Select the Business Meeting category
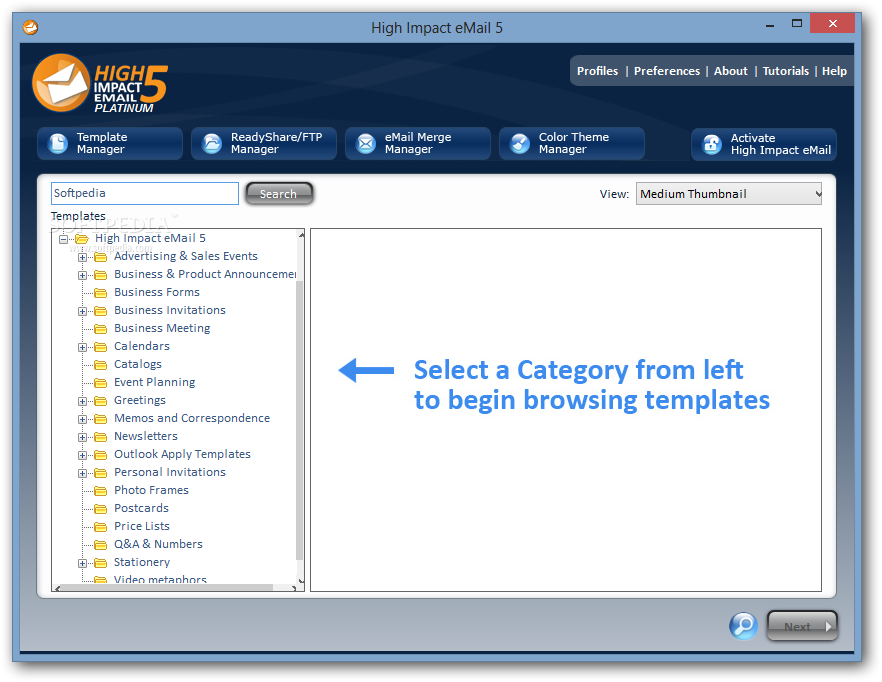882x682 pixels. (x=162, y=328)
